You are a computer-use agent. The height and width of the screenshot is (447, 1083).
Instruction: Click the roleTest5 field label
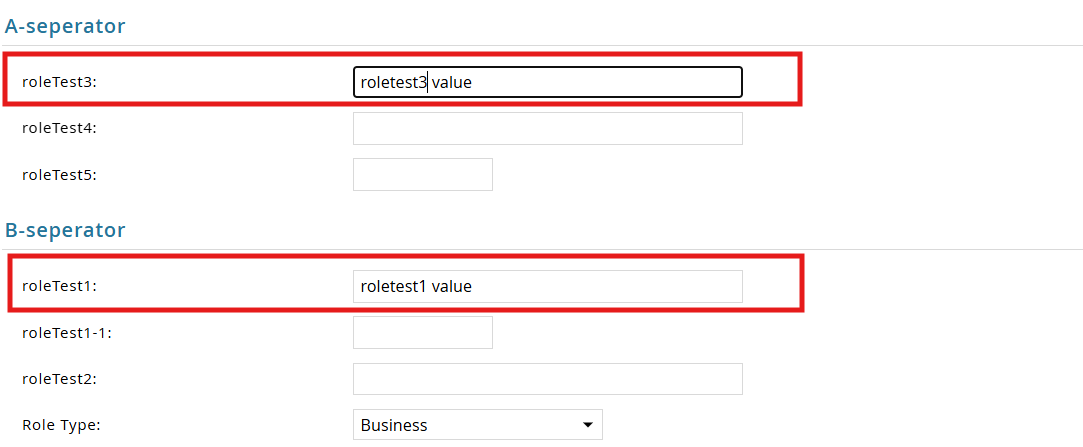tap(59, 174)
